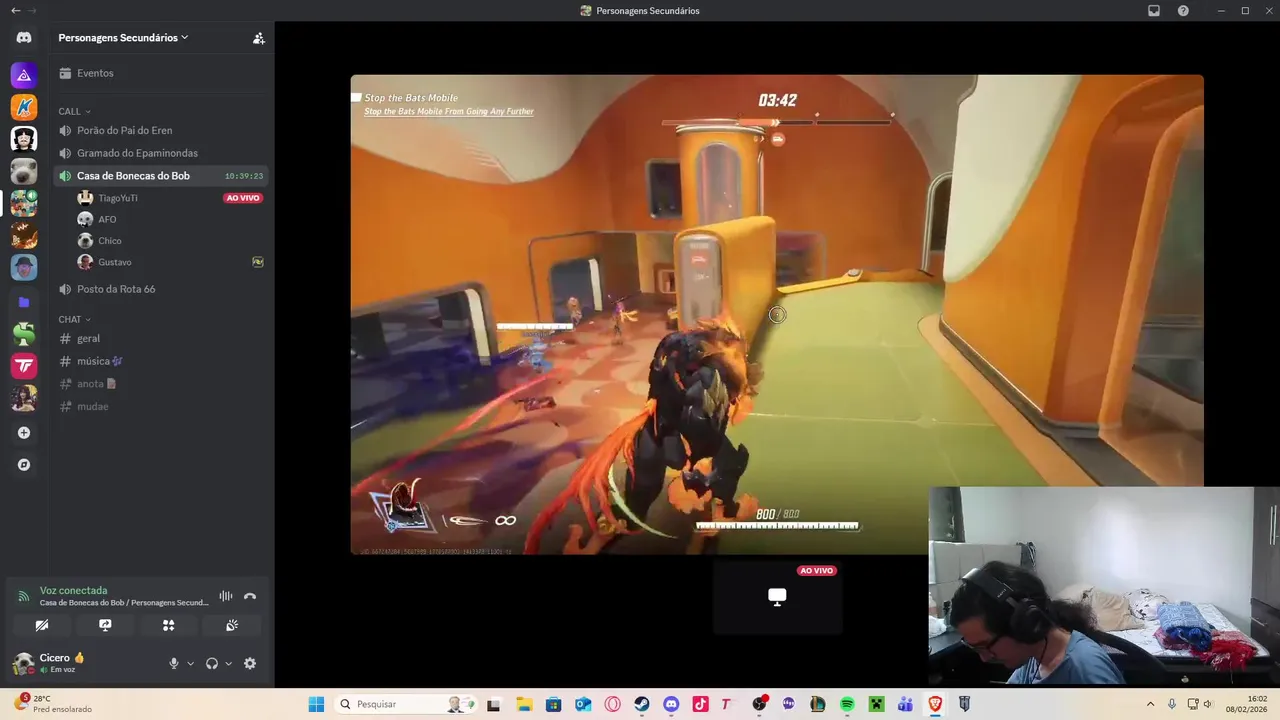This screenshot has width=1280, height=720.
Task: Open the purple triangle server icon
Action: pyautogui.click(x=24, y=75)
